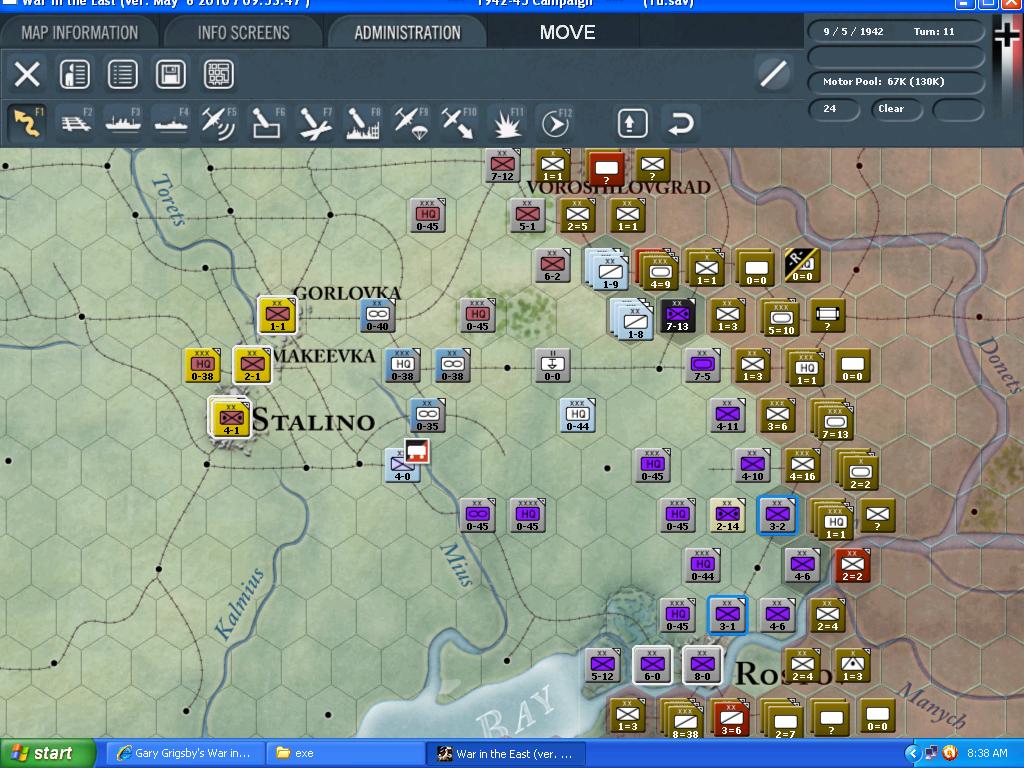Select the 0-0 airbase unit counter
Image resolution: width=1024 pixels, height=768 pixels.
tap(552, 365)
